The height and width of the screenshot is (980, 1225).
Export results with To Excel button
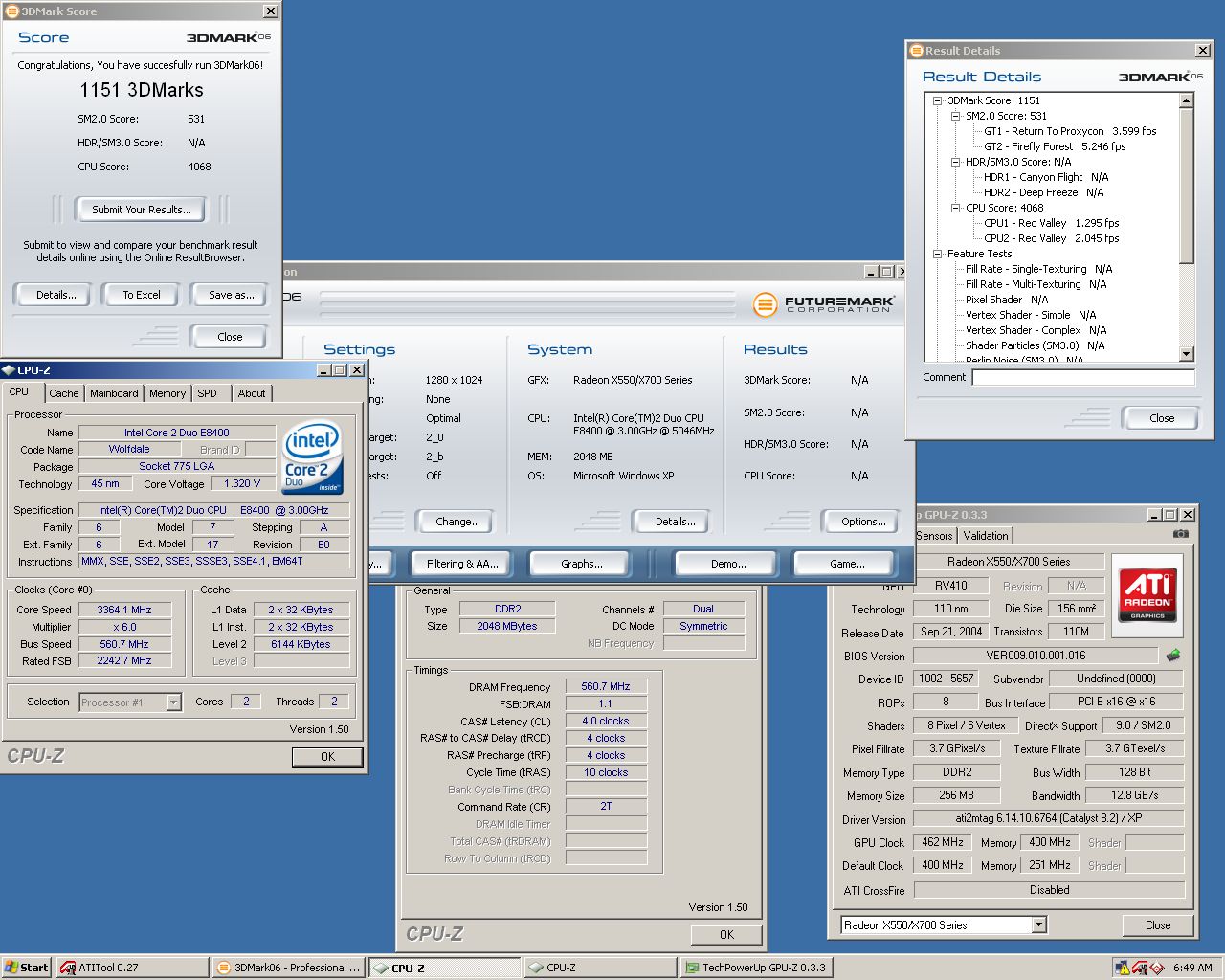coord(142,295)
